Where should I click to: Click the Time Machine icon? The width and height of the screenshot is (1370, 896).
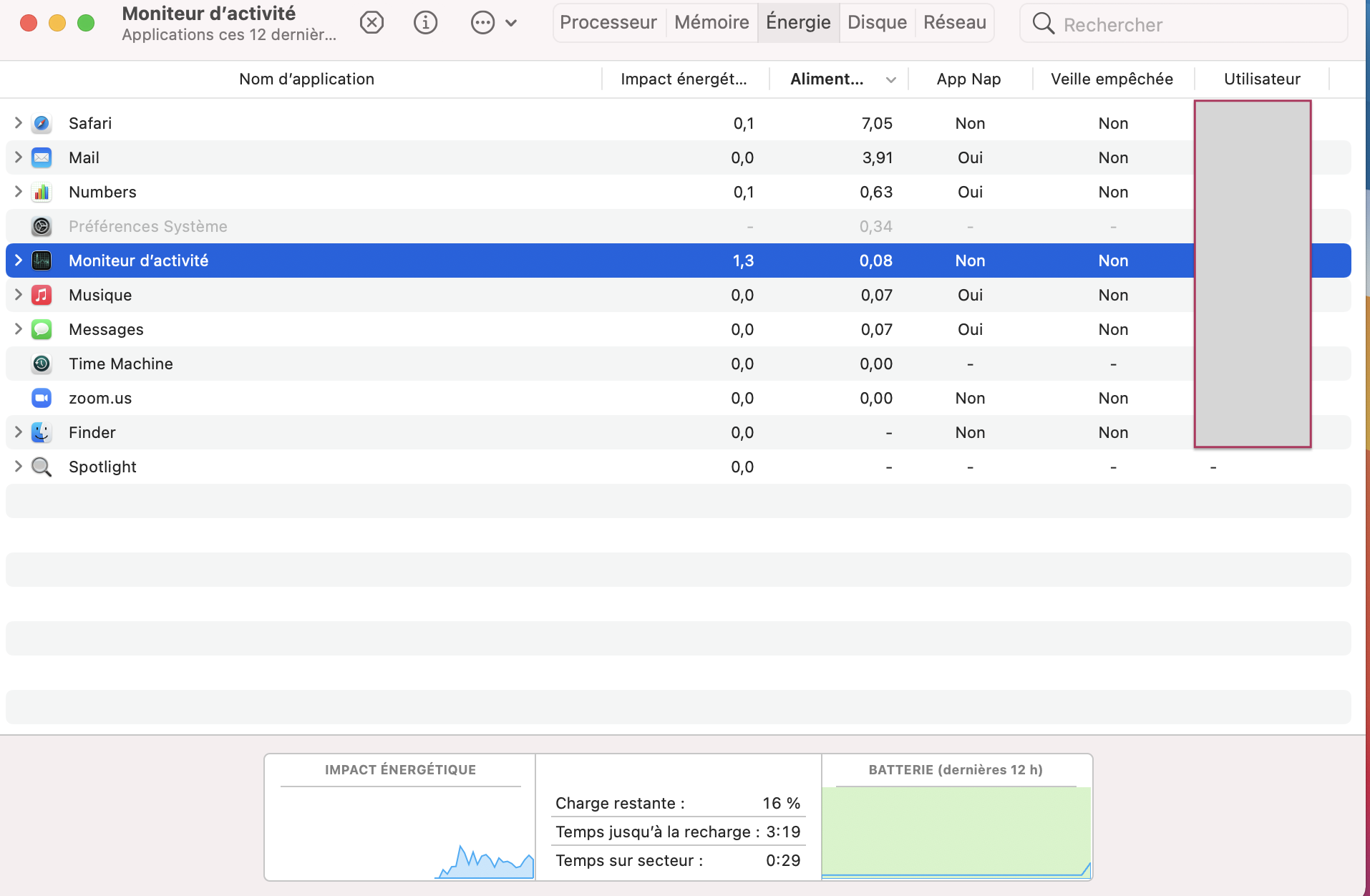pos(42,364)
